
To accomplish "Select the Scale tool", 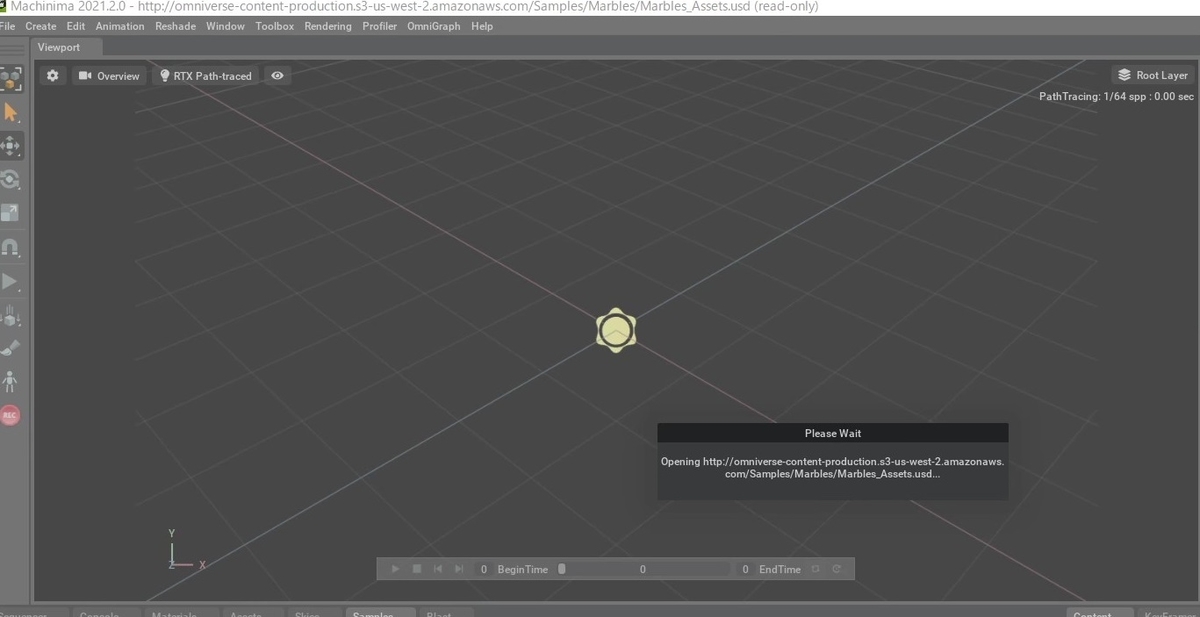I will pos(12,213).
